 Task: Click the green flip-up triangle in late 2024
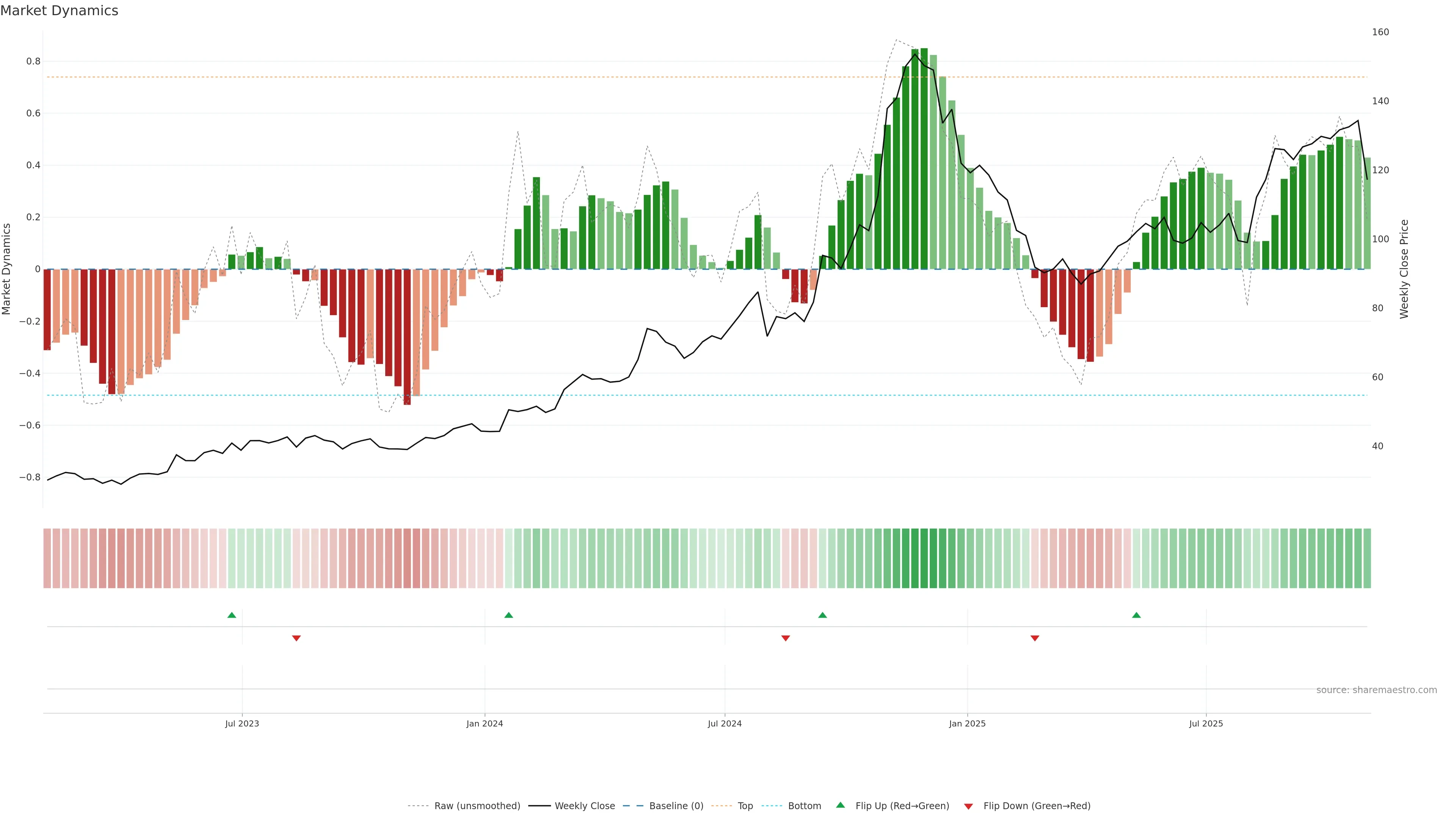[822, 615]
